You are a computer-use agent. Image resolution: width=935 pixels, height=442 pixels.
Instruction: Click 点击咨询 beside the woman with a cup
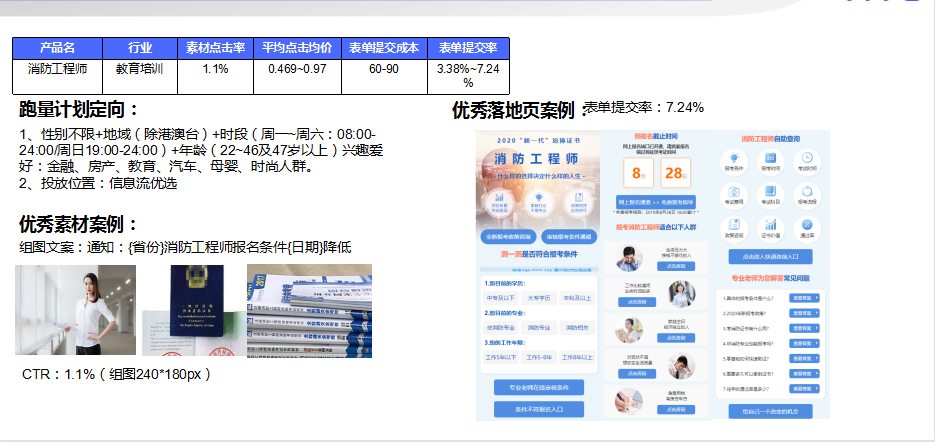click(x=676, y=338)
